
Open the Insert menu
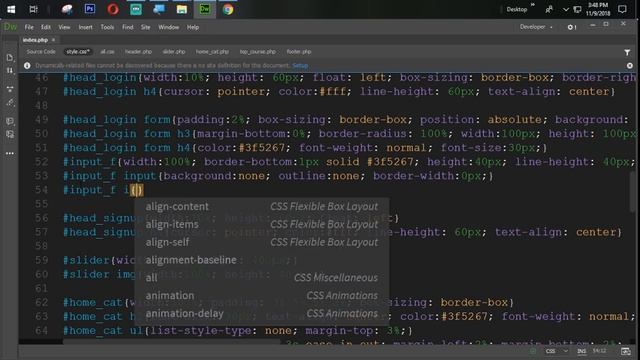(85, 27)
